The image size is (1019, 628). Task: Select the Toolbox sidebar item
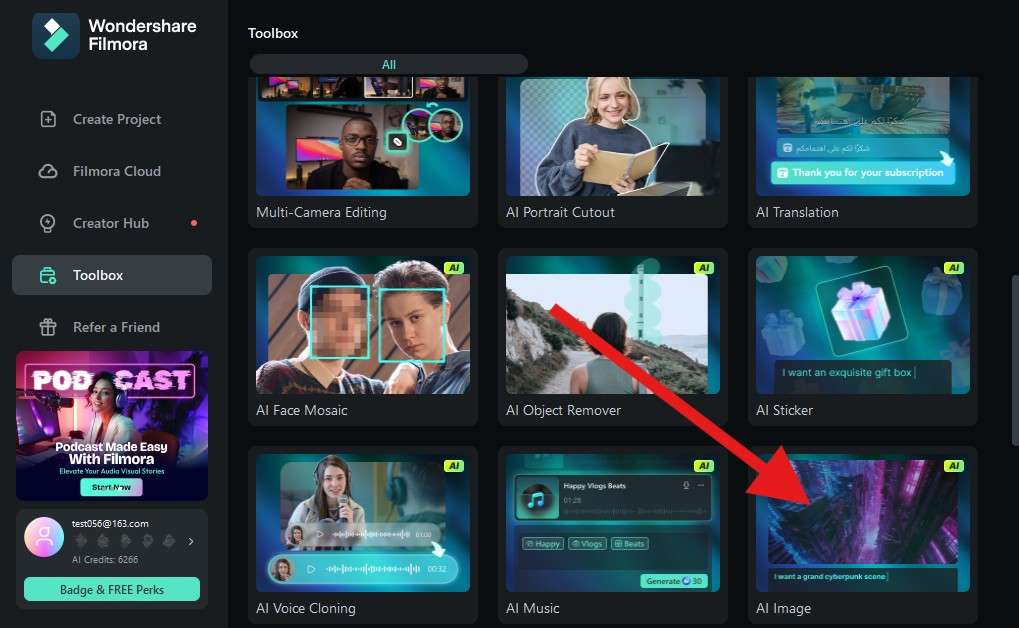112,275
